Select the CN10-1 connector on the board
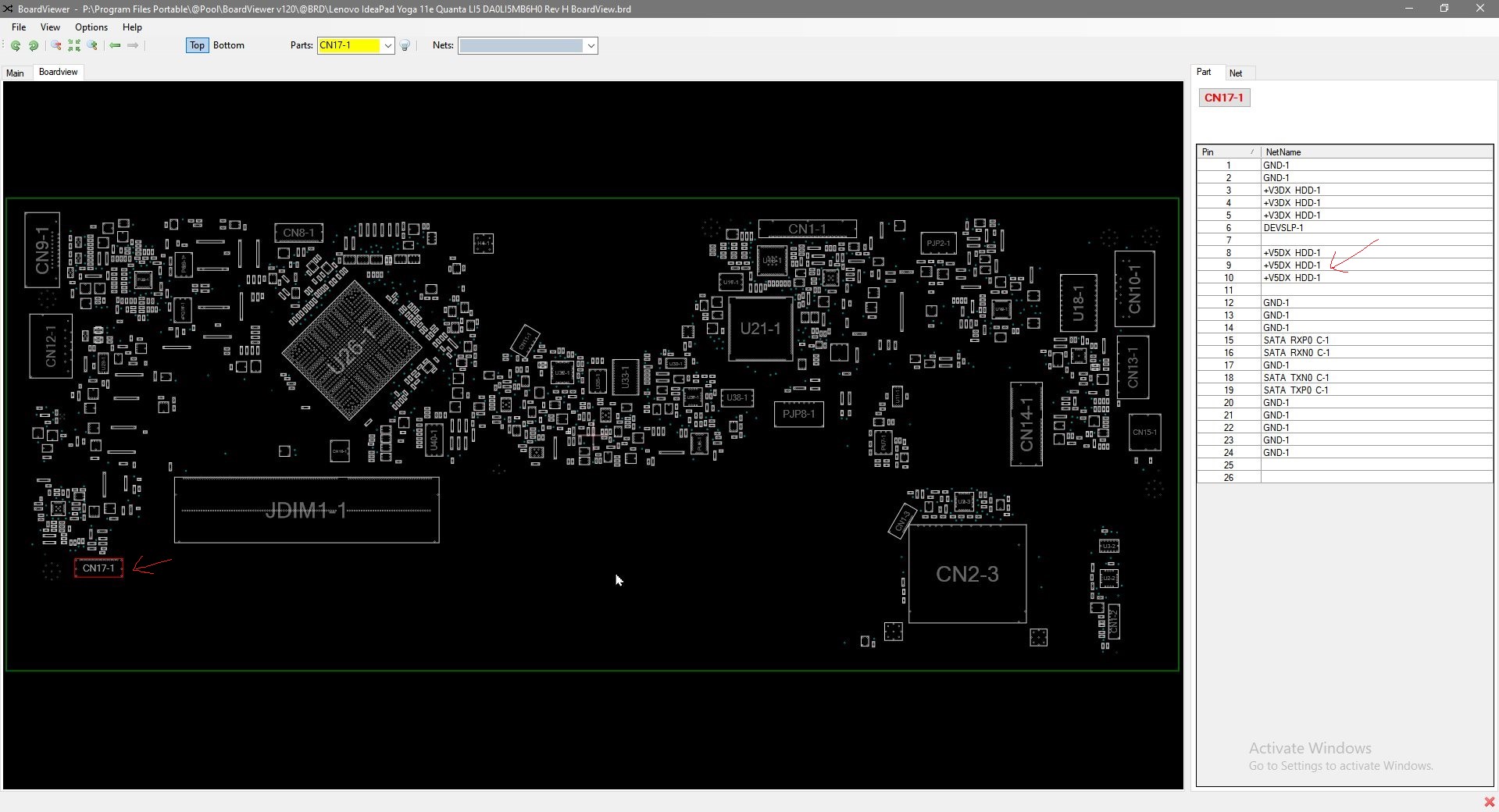 pyautogui.click(x=1134, y=289)
